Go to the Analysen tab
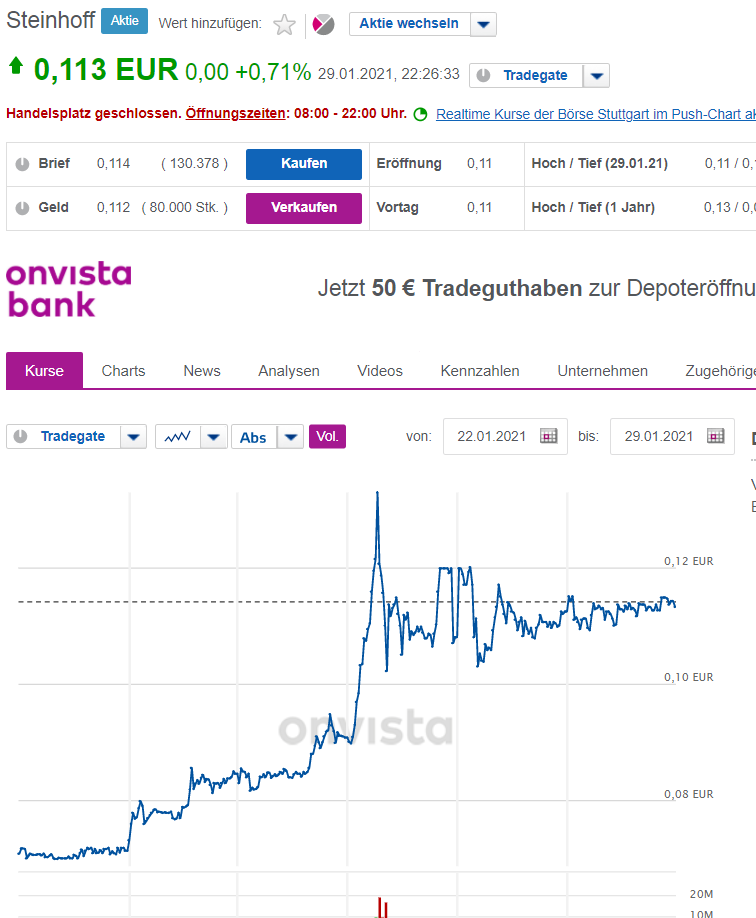This screenshot has width=756, height=918. (289, 371)
